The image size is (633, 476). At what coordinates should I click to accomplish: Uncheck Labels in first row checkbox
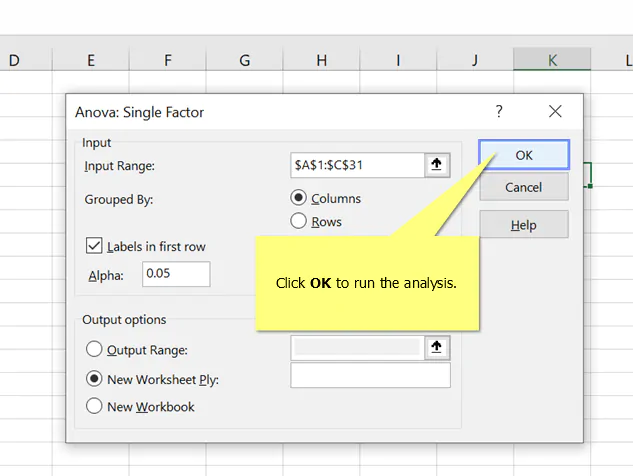[x=94, y=245]
